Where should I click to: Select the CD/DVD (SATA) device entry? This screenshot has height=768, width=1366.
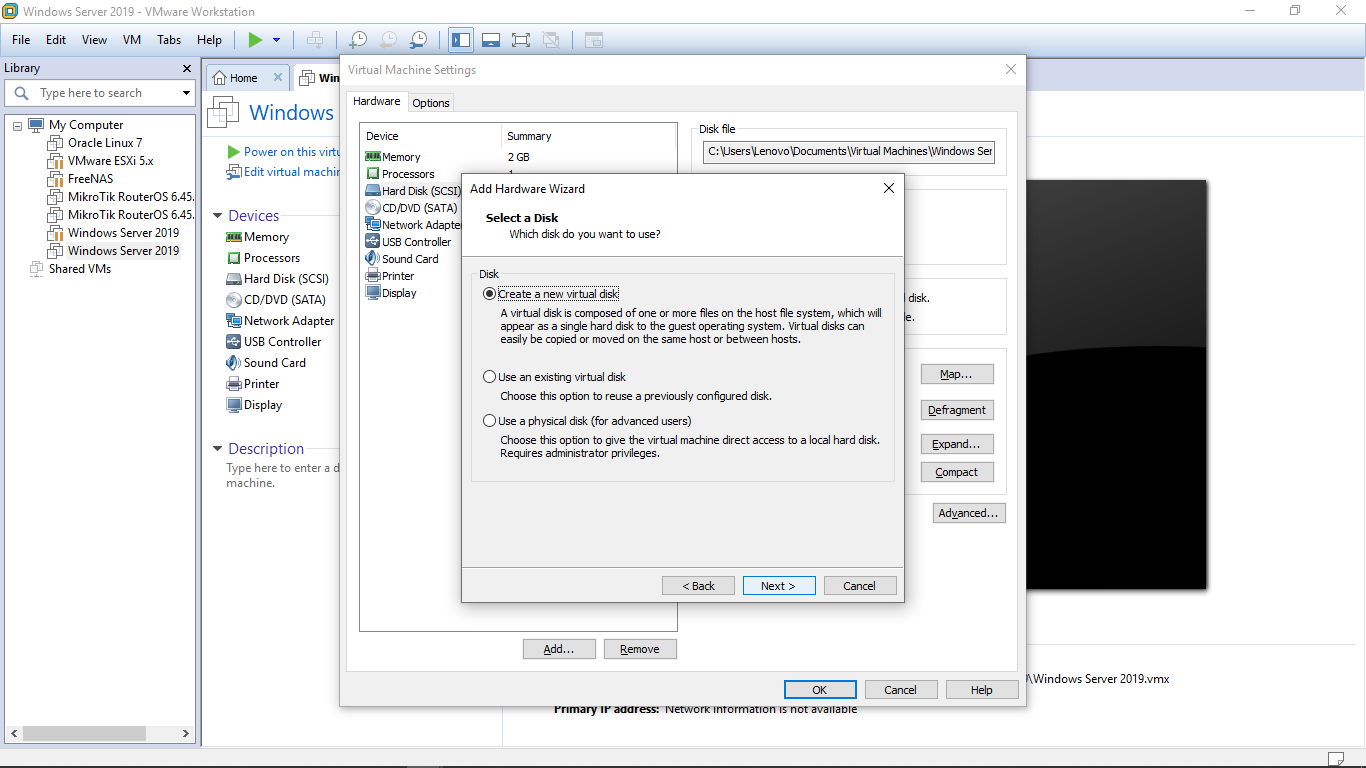coord(410,207)
